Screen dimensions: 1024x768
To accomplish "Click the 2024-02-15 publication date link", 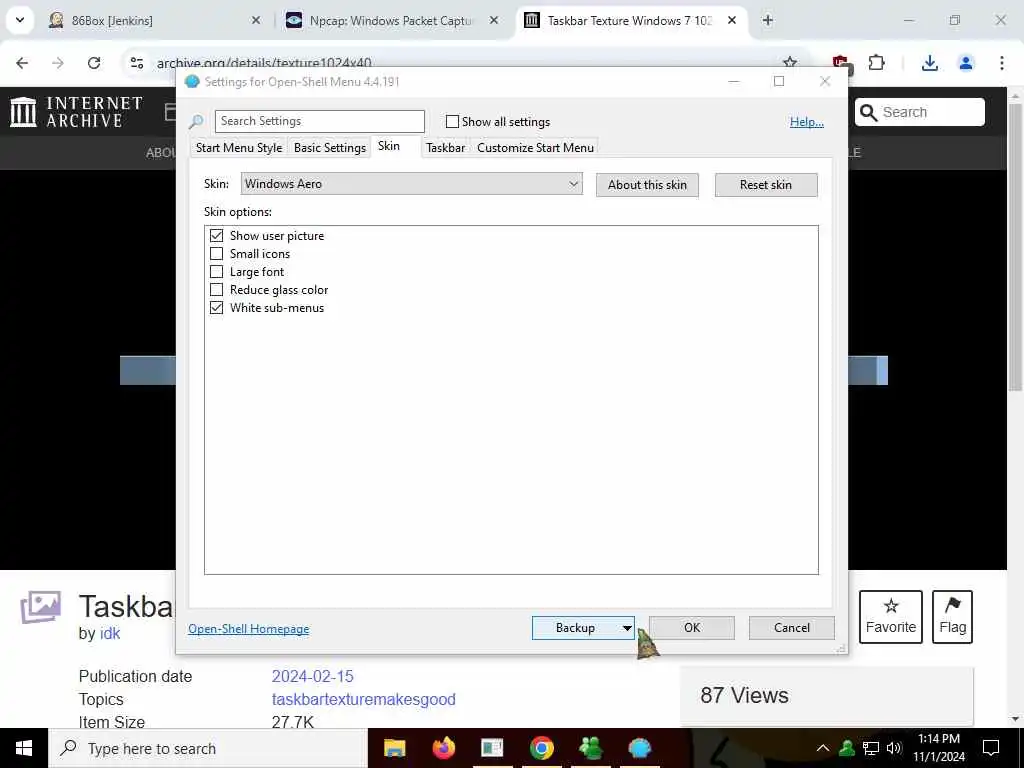I will [x=312, y=676].
